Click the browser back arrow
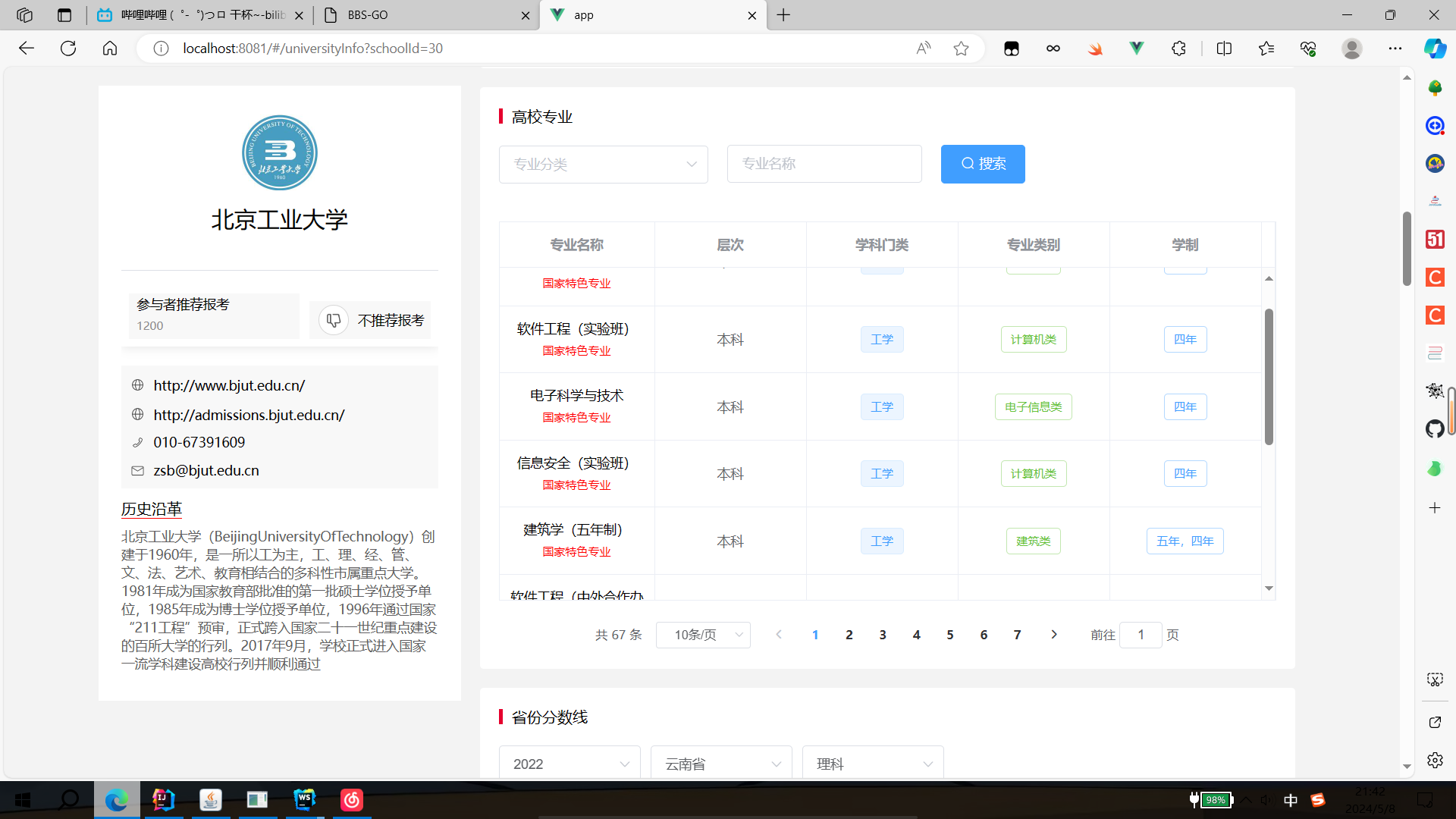 [x=27, y=49]
